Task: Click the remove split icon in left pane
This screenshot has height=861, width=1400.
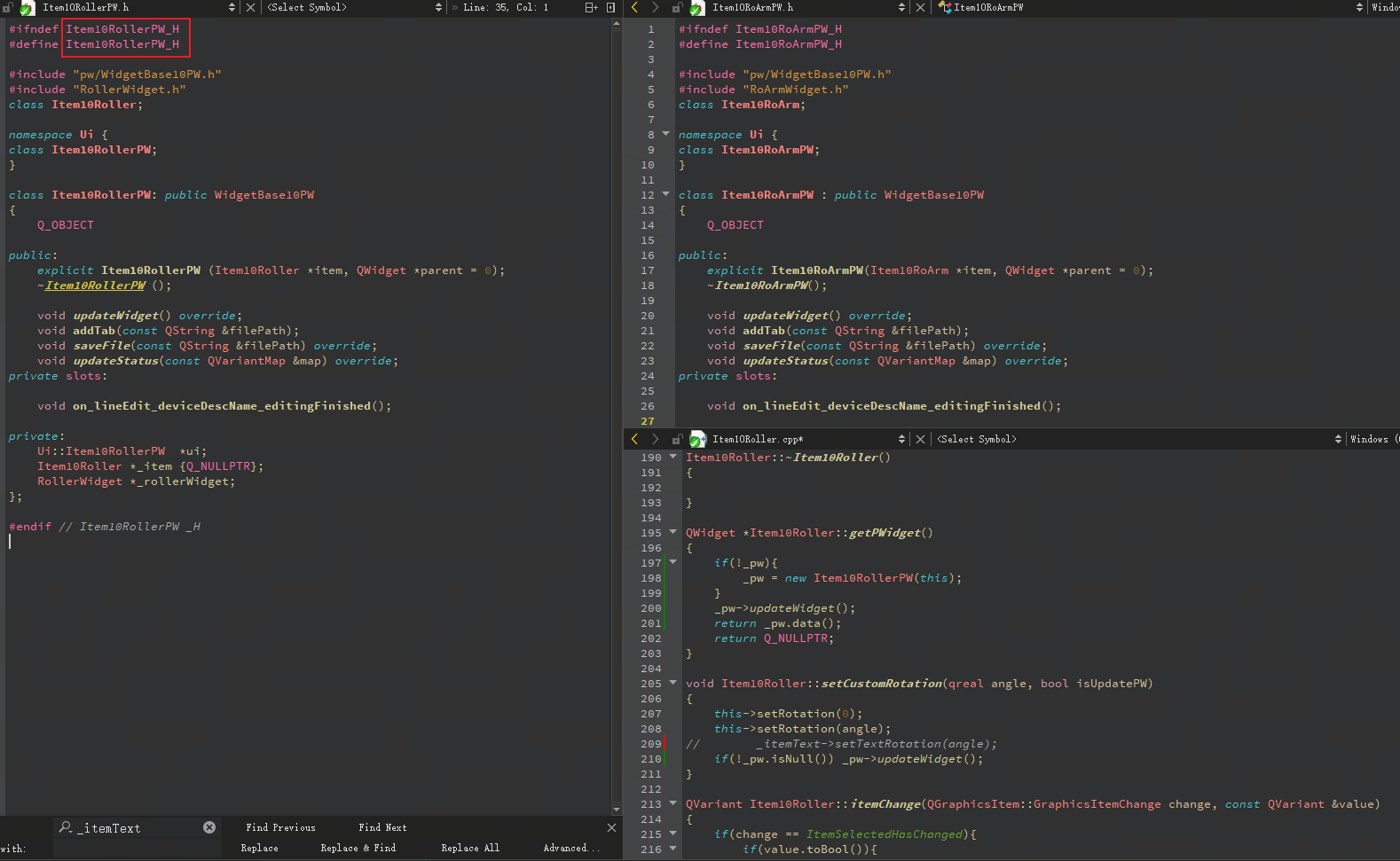Action: [x=610, y=7]
